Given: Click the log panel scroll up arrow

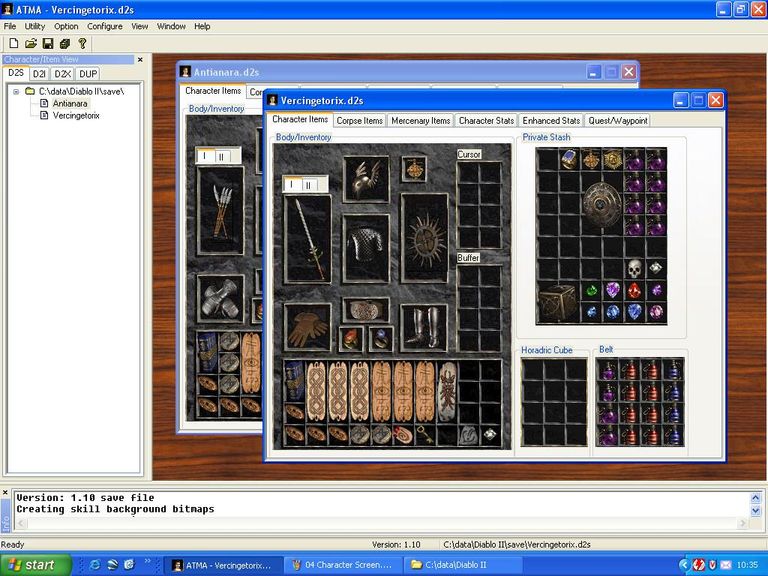Looking at the screenshot, I should (755, 498).
